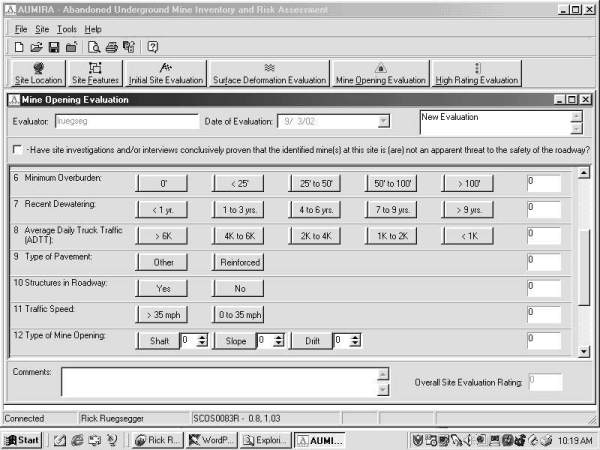Viewport: 600px width, 450px height.
Task: Open the Surface Deformation Evaluation section
Action: 269,73
